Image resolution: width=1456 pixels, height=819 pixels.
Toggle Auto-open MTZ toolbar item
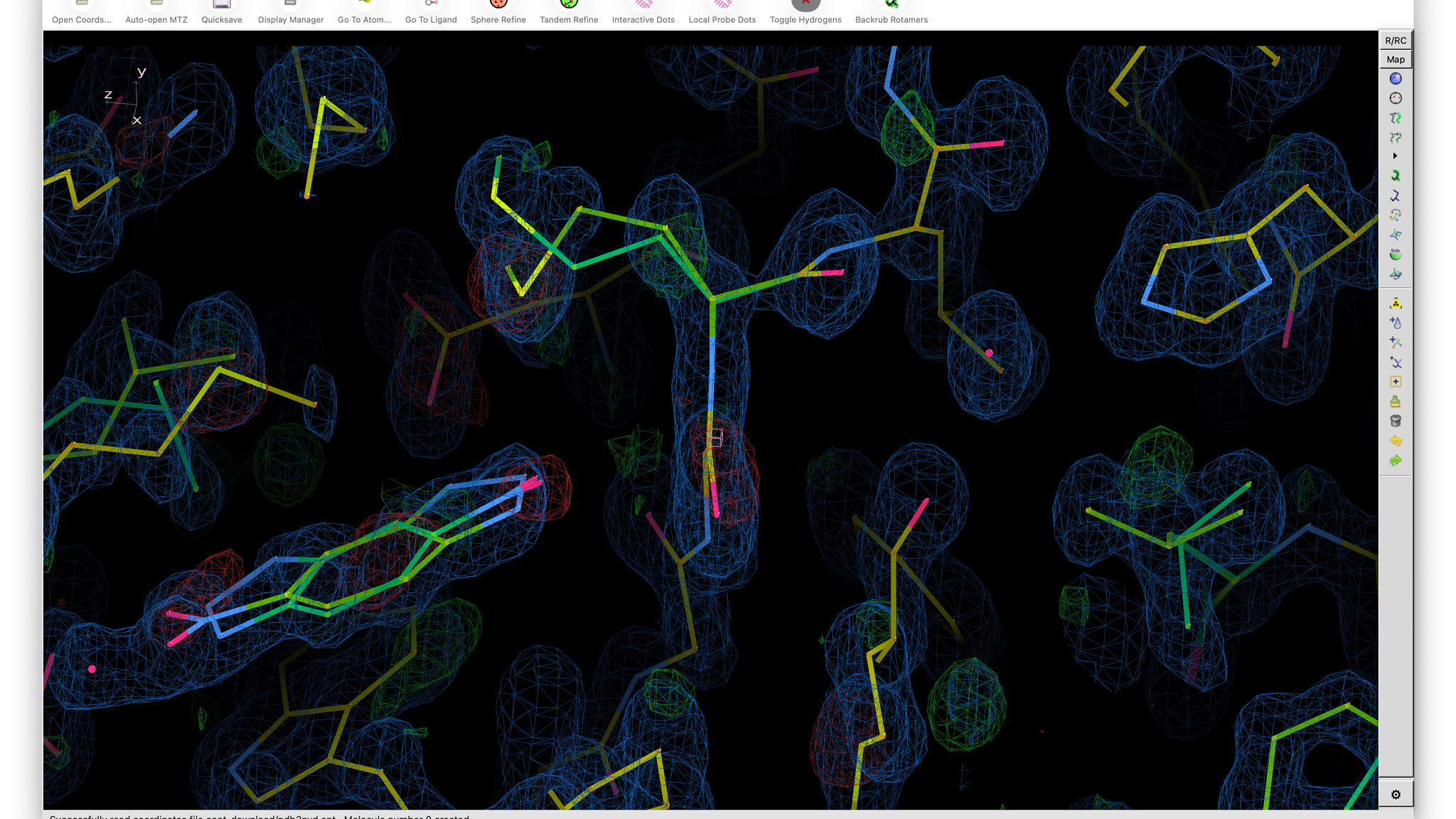coord(156,14)
